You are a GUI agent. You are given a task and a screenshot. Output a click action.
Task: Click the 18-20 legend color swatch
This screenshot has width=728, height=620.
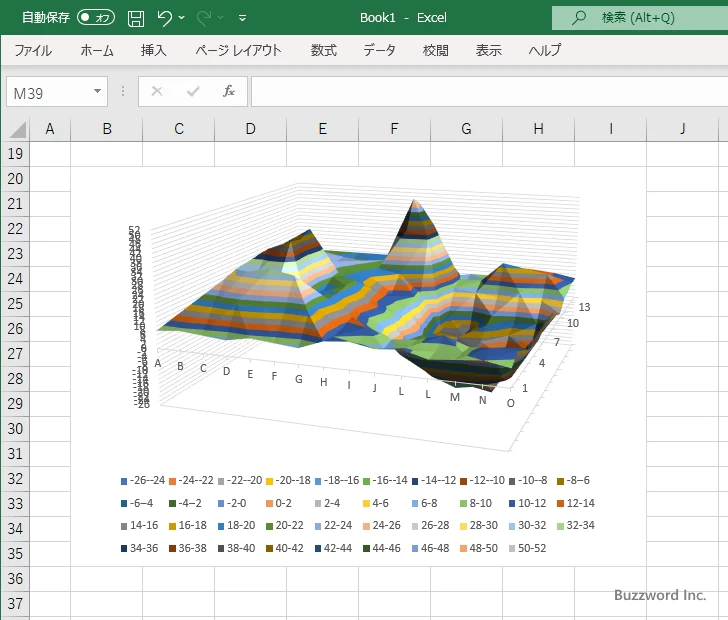221,526
